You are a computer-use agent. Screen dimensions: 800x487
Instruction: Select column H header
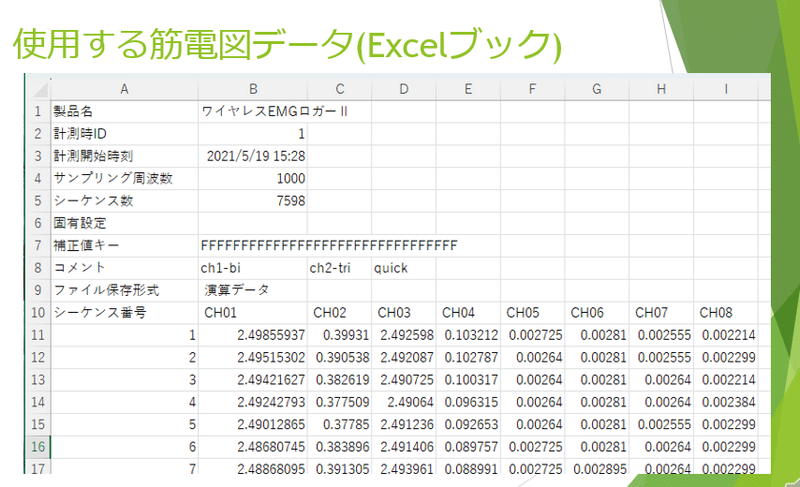tap(661, 89)
